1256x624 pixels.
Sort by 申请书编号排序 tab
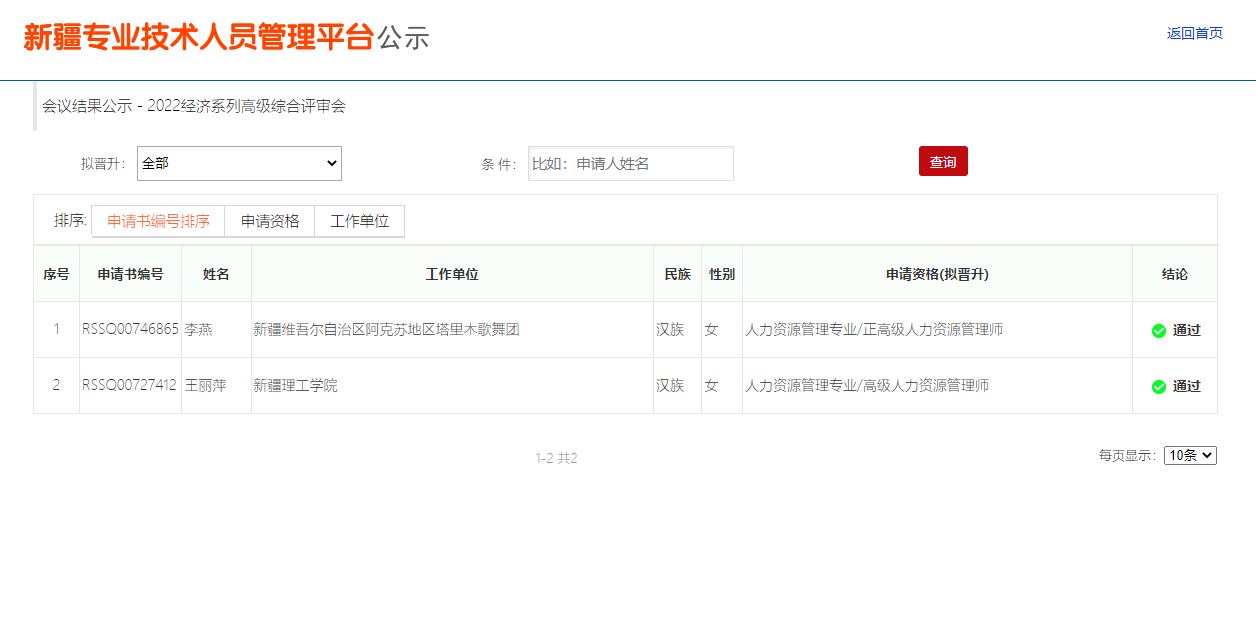[158, 221]
